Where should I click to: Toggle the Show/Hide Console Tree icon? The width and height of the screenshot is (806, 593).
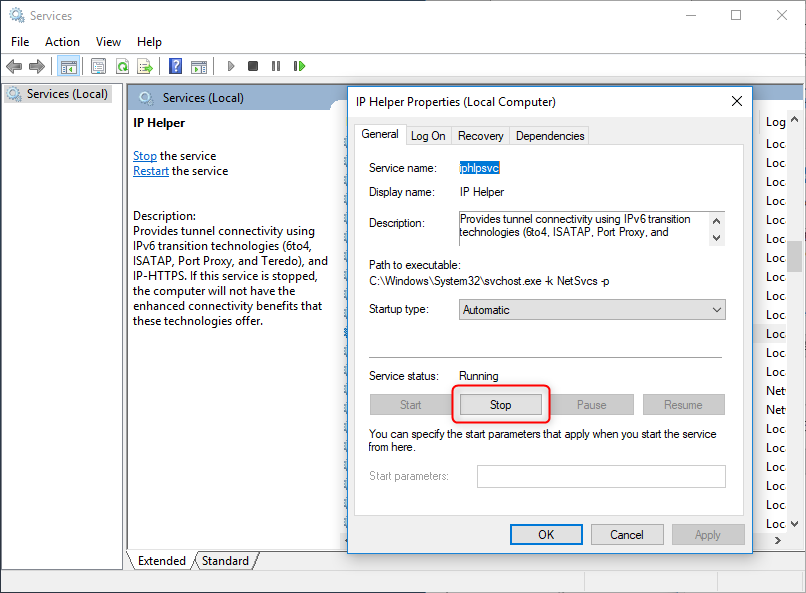69,67
